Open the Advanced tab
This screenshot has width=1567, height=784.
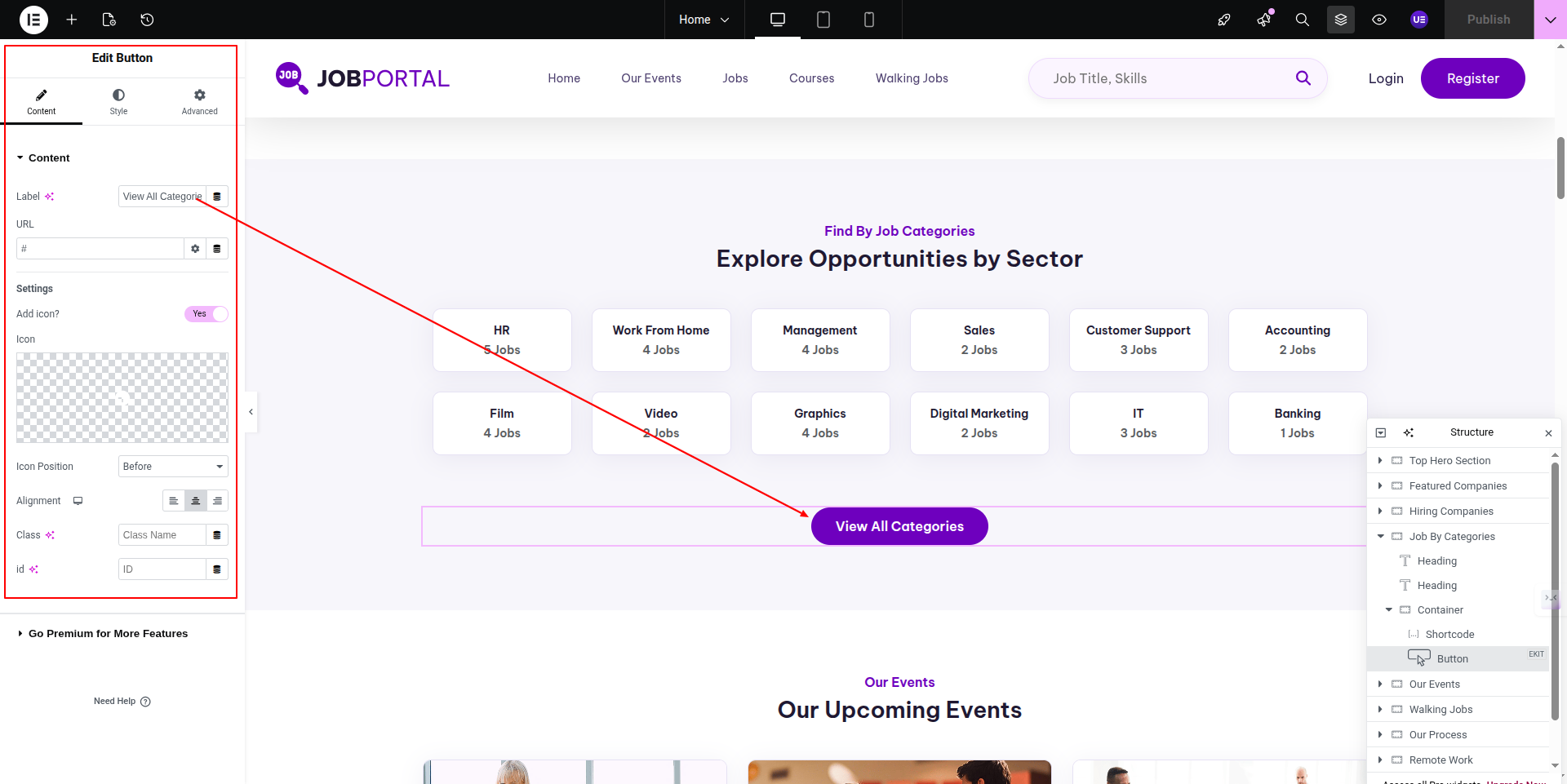pyautogui.click(x=199, y=102)
